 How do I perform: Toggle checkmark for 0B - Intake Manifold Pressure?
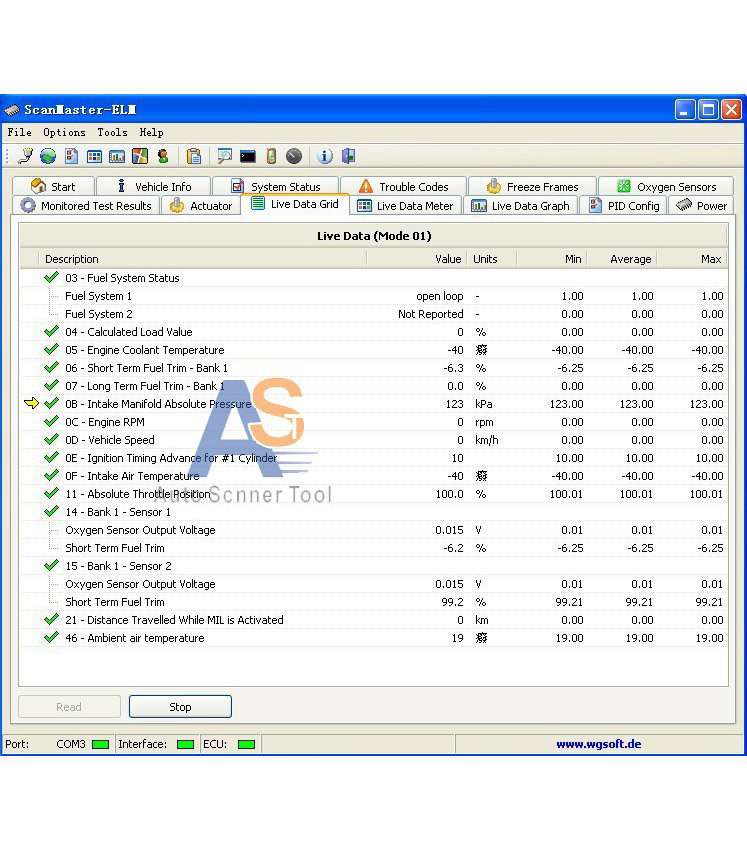coord(51,403)
